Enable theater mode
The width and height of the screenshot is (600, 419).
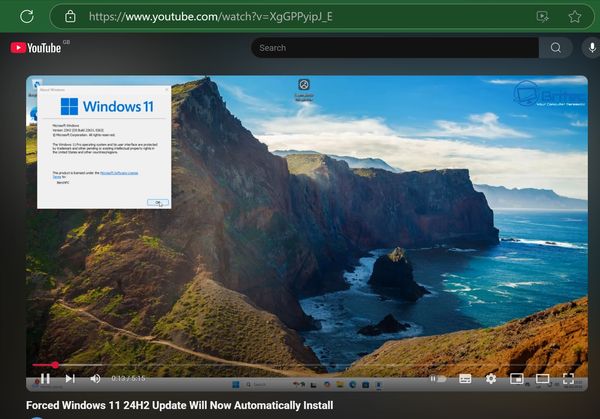543,378
